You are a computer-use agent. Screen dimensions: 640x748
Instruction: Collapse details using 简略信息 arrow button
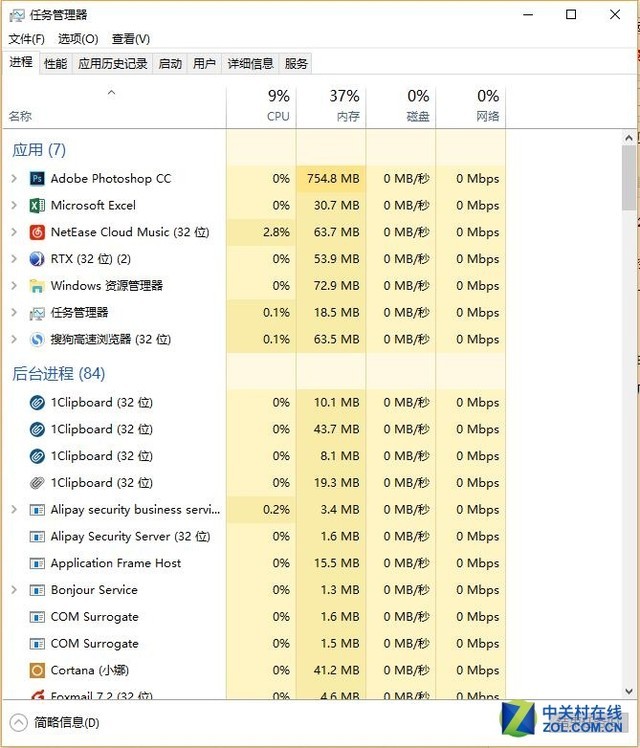(x=19, y=722)
